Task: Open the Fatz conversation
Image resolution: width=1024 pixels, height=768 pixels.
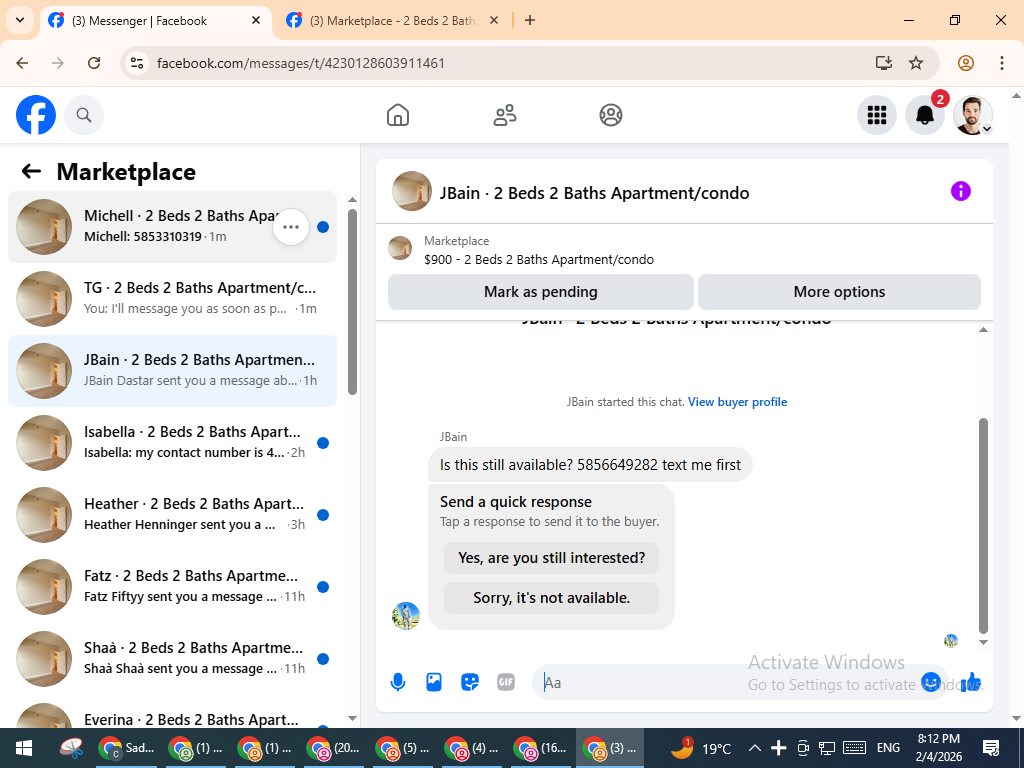Action: pyautogui.click(x=172, y=586)
